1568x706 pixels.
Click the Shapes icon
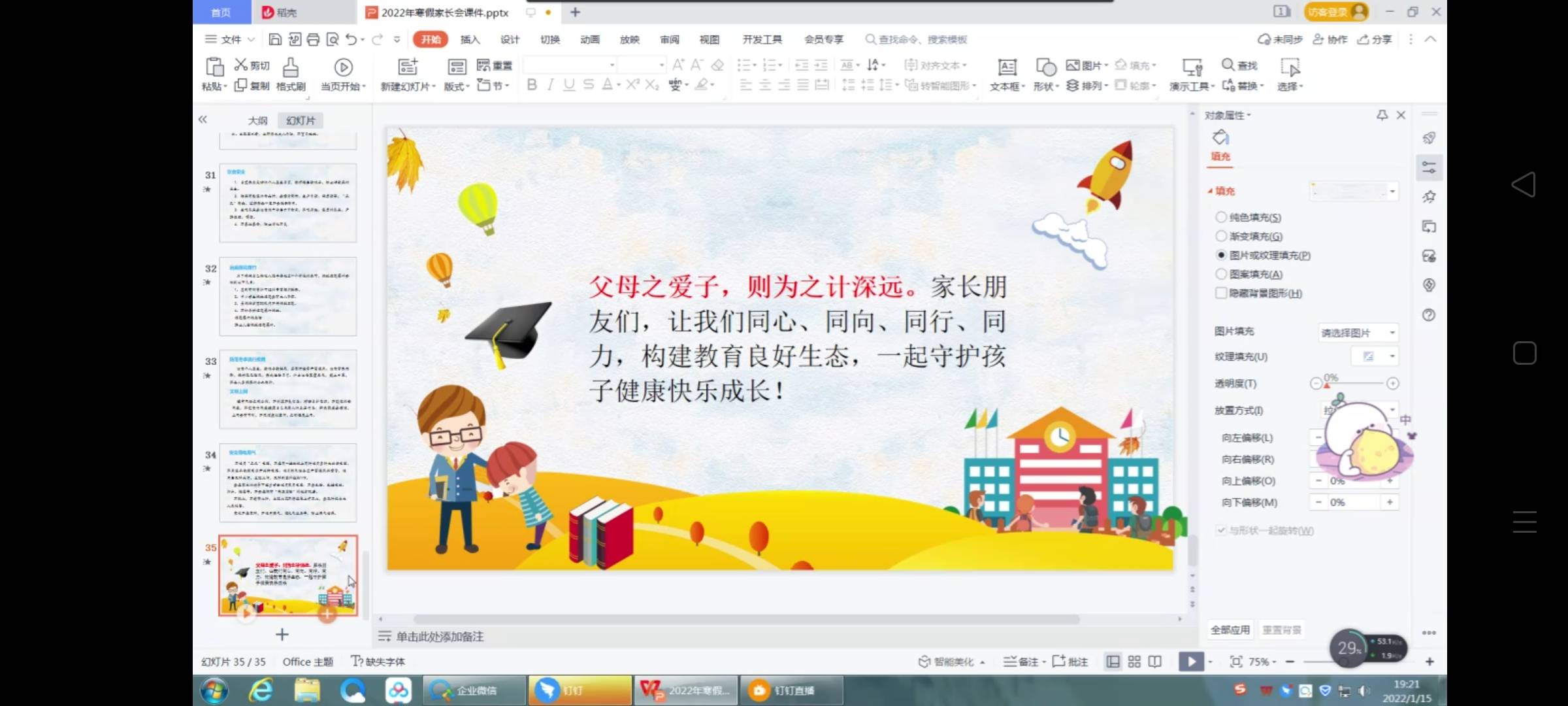[1046, 67]
